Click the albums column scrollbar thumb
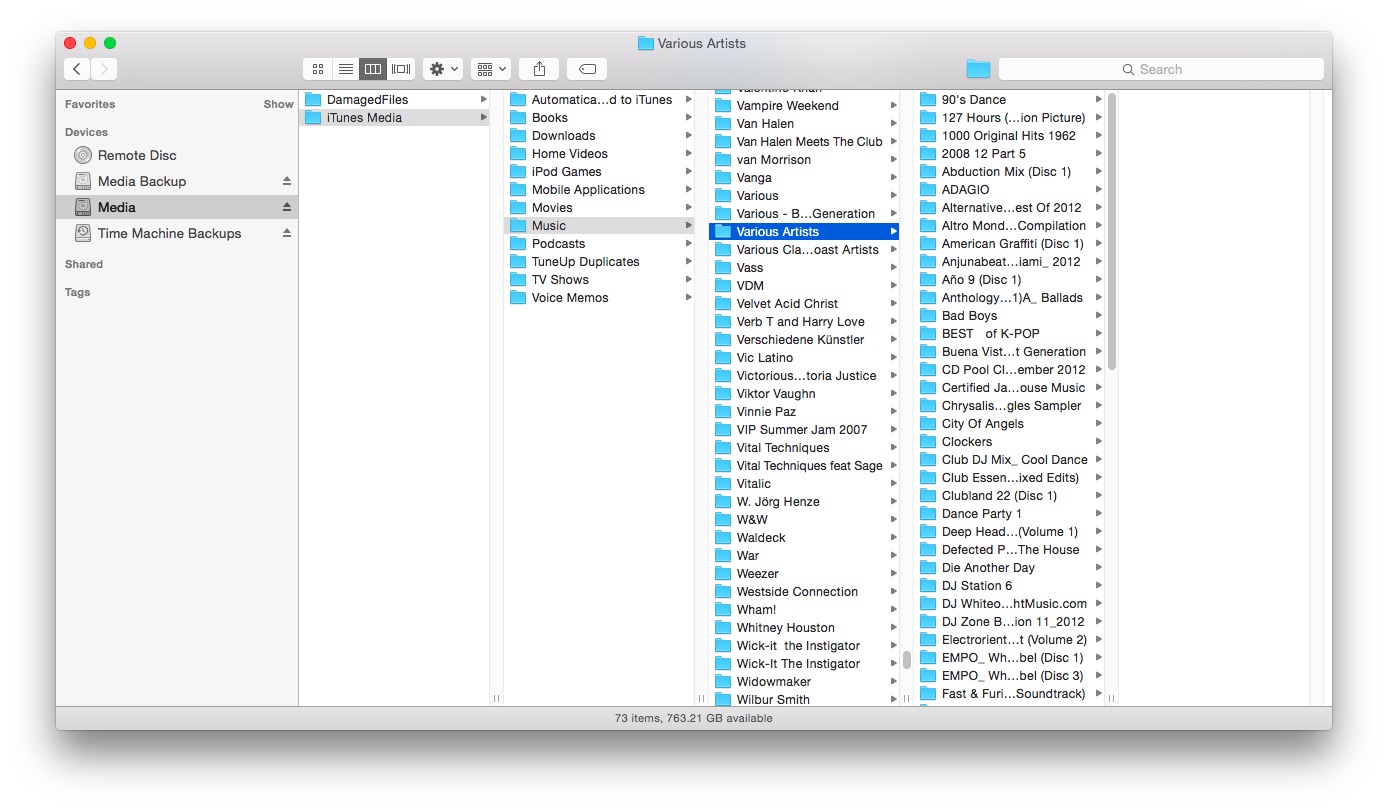The image size is (1388, 810). 1111,232
